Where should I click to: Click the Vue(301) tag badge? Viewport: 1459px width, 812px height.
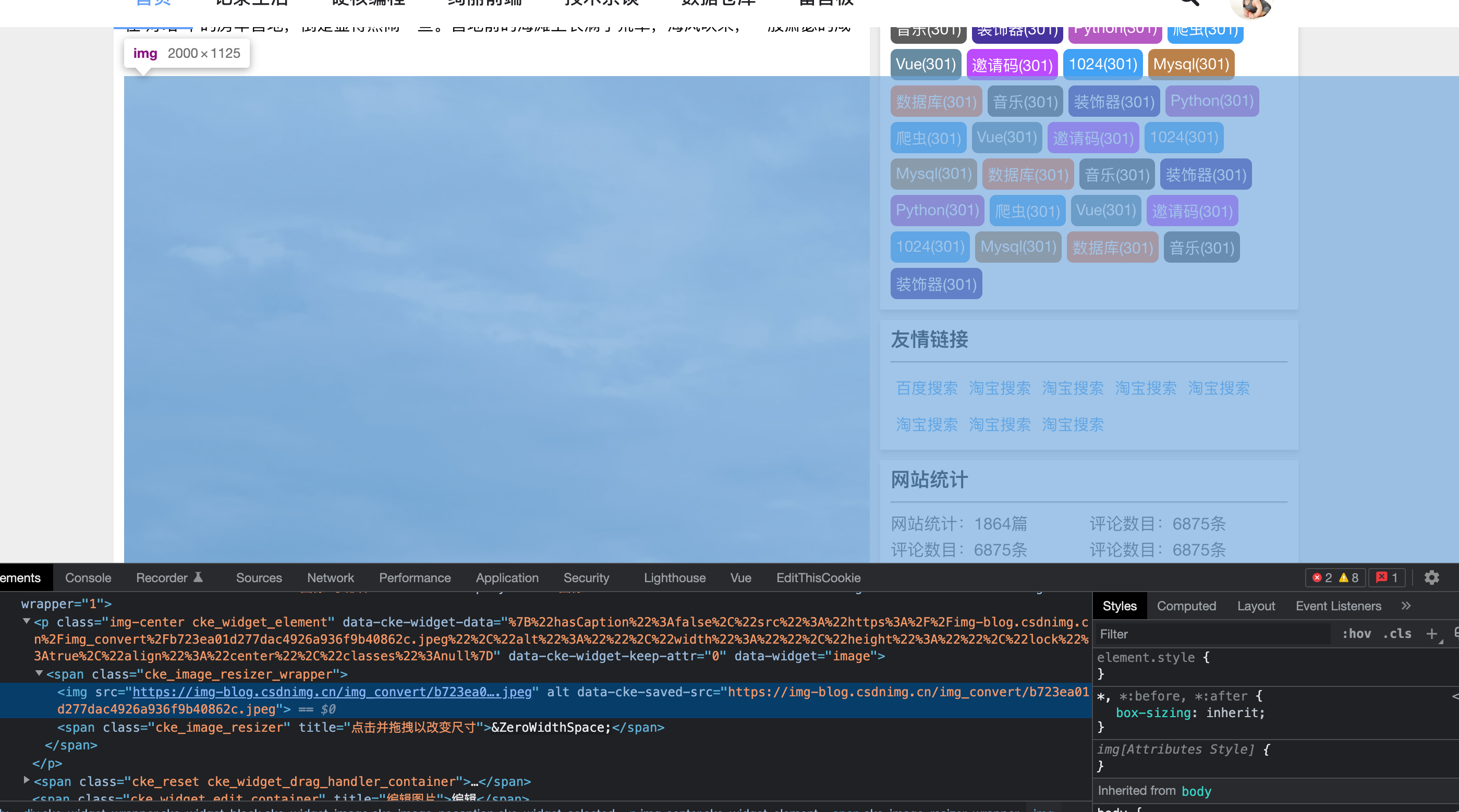click(926, 64)
